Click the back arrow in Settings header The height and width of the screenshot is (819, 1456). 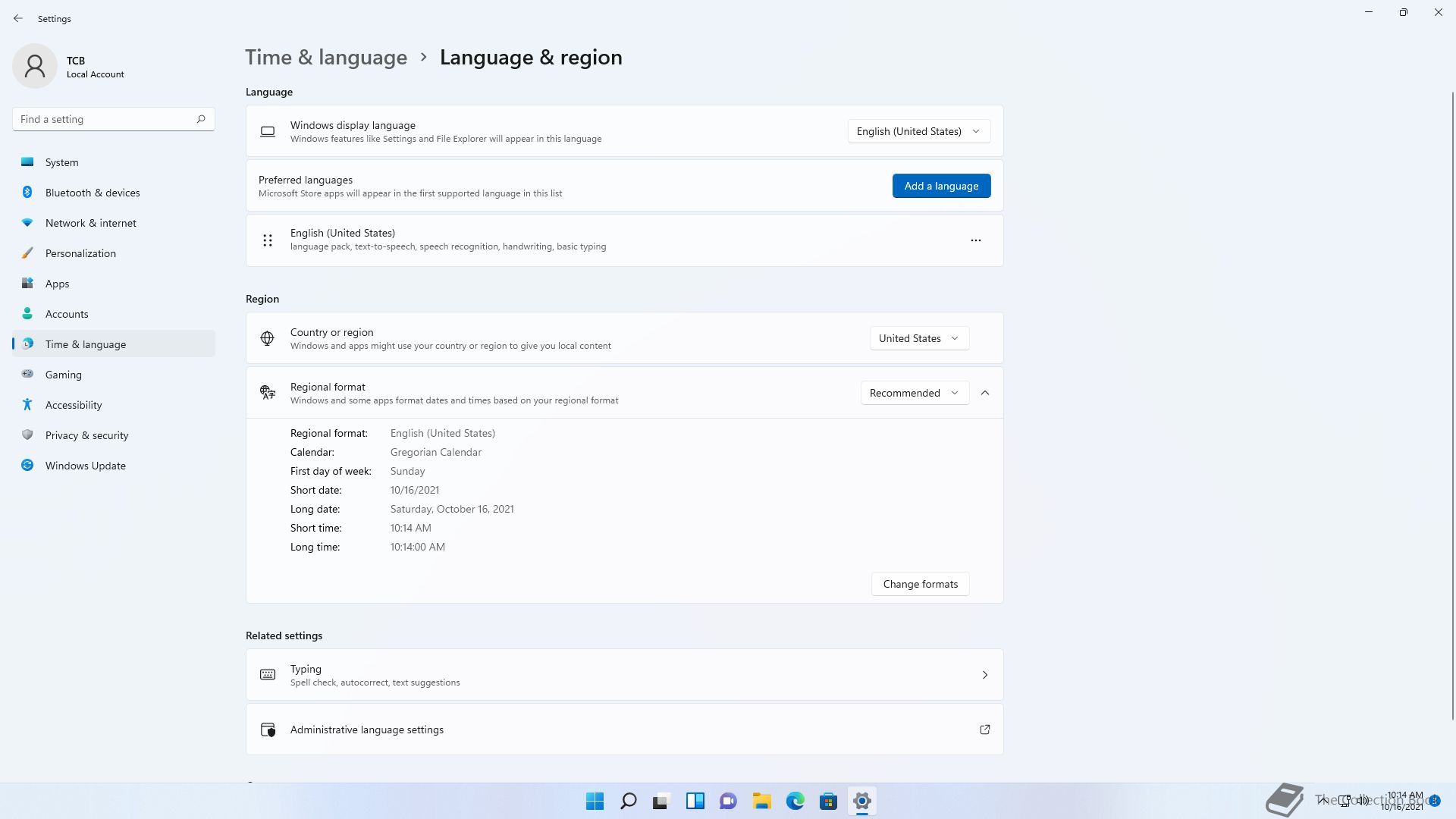(x=18, y=18)
